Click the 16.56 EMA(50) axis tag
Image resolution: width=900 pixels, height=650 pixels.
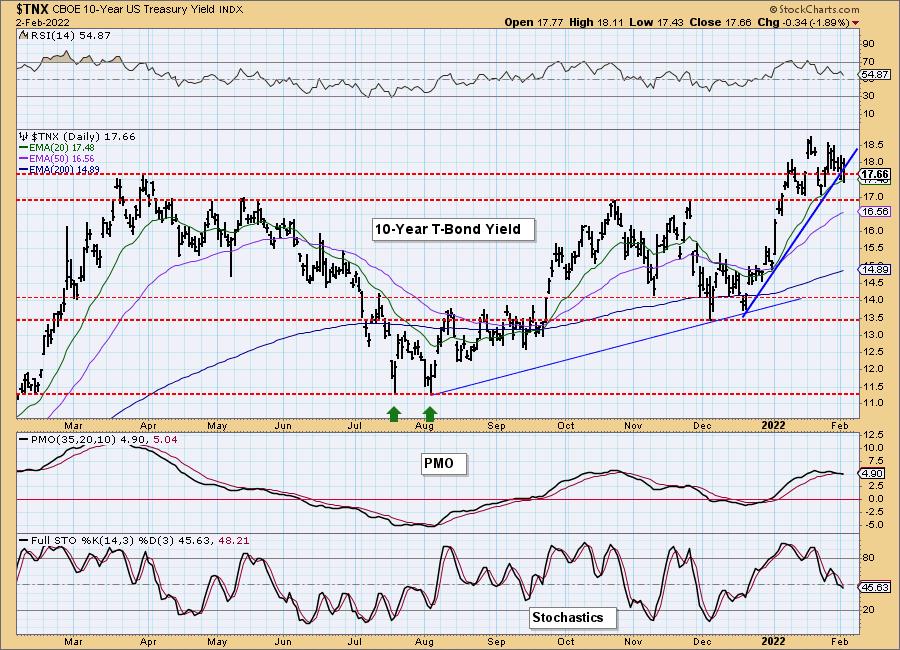[x=876, y=212]
